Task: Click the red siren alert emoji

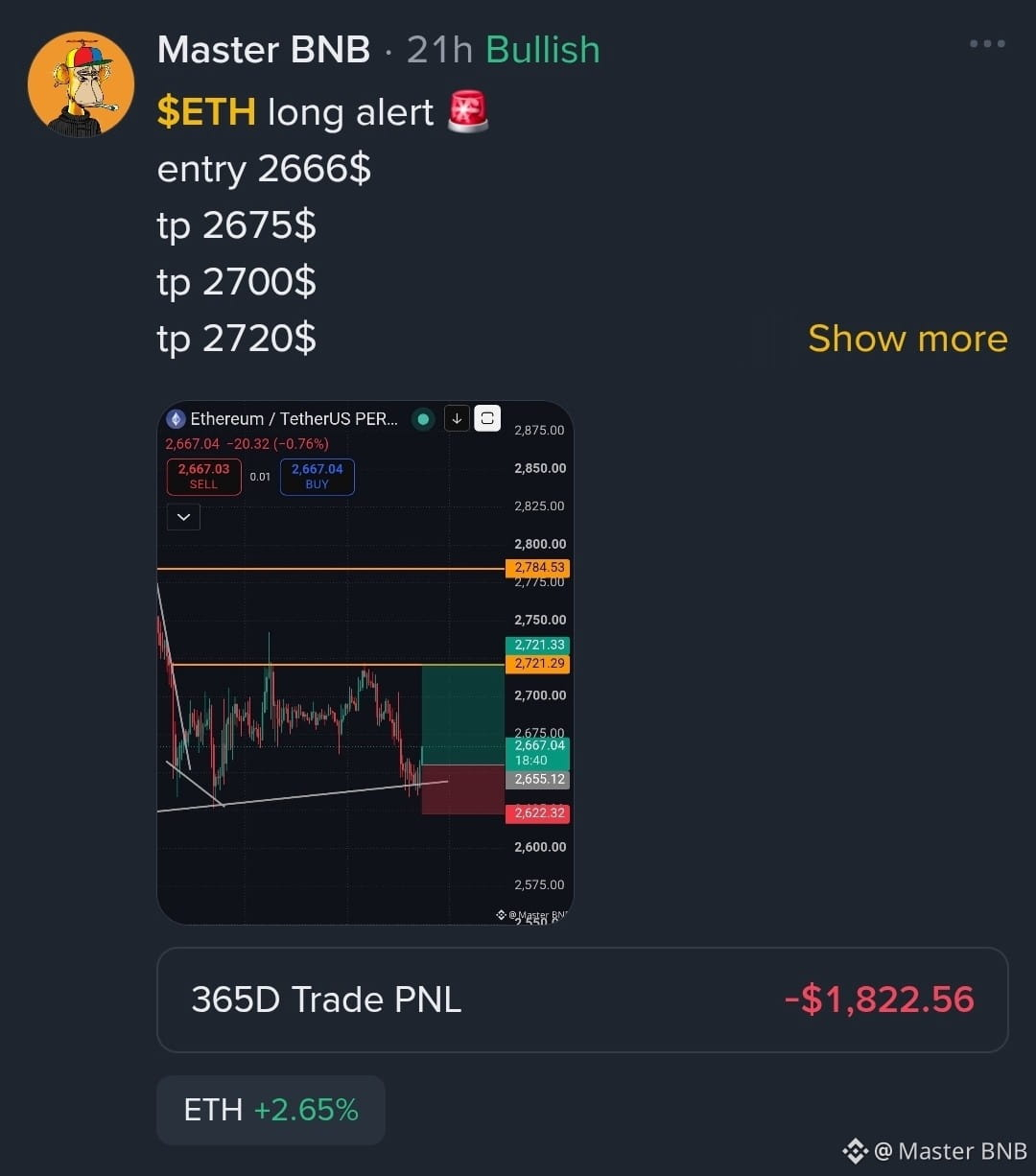Action: coord(468,111)
